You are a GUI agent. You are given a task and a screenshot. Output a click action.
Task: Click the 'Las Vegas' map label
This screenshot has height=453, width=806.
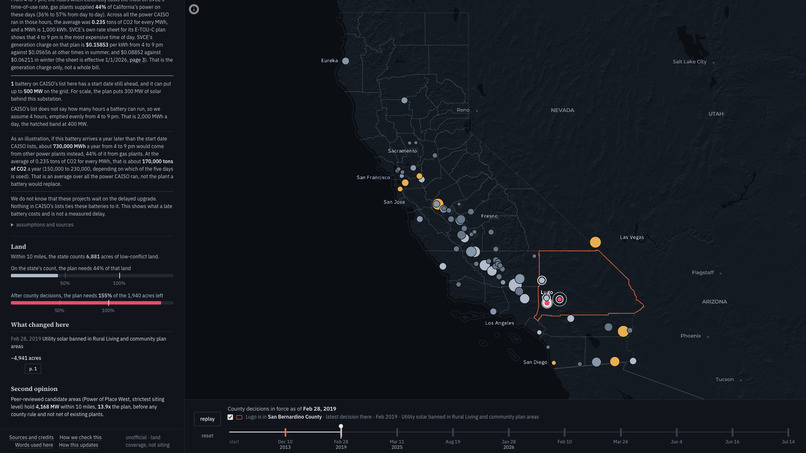(x=632, y=237)
